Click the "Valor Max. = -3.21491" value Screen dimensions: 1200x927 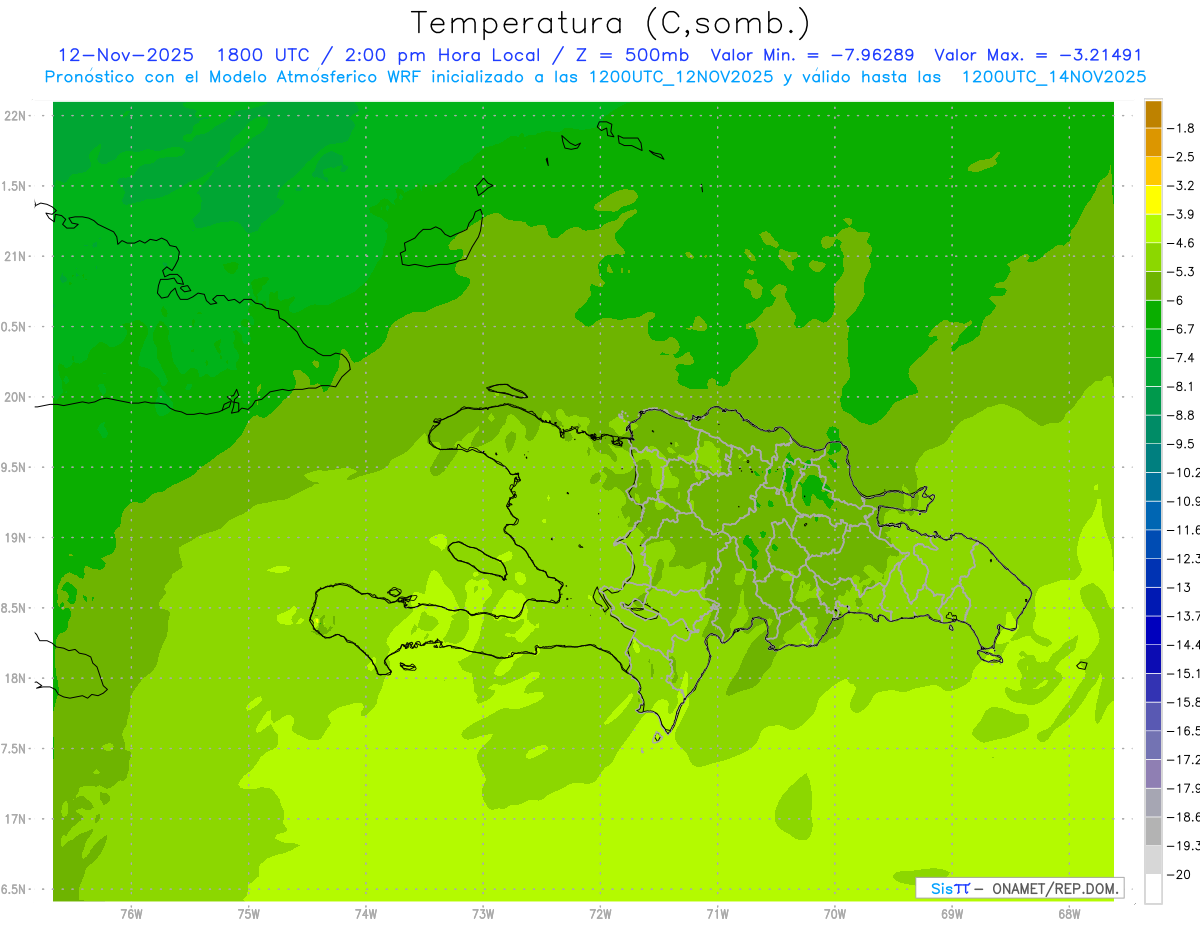pos(1037,55)
